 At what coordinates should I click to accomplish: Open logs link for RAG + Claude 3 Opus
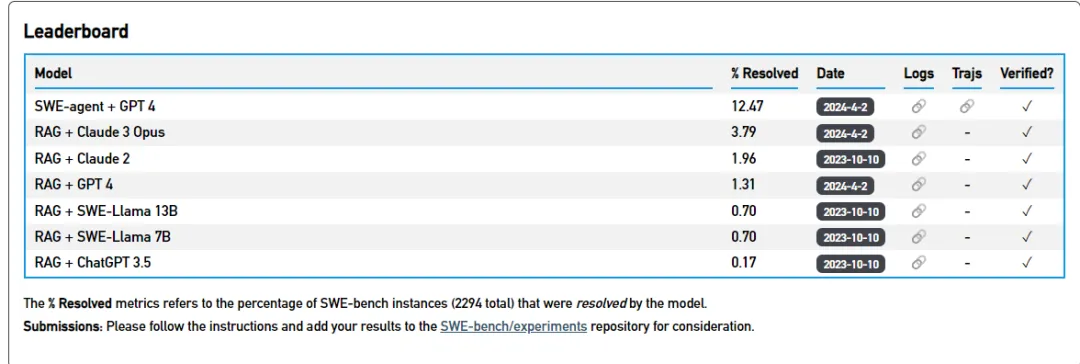tap(918, 132)
